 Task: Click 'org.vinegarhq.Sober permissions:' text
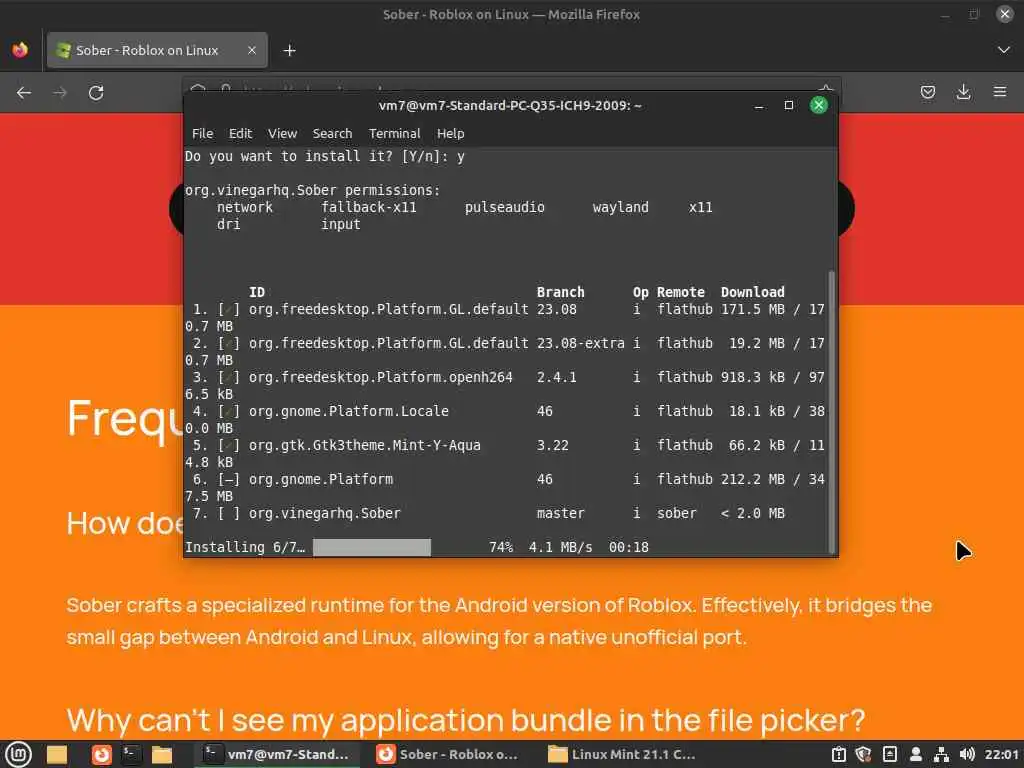(313, 190)
